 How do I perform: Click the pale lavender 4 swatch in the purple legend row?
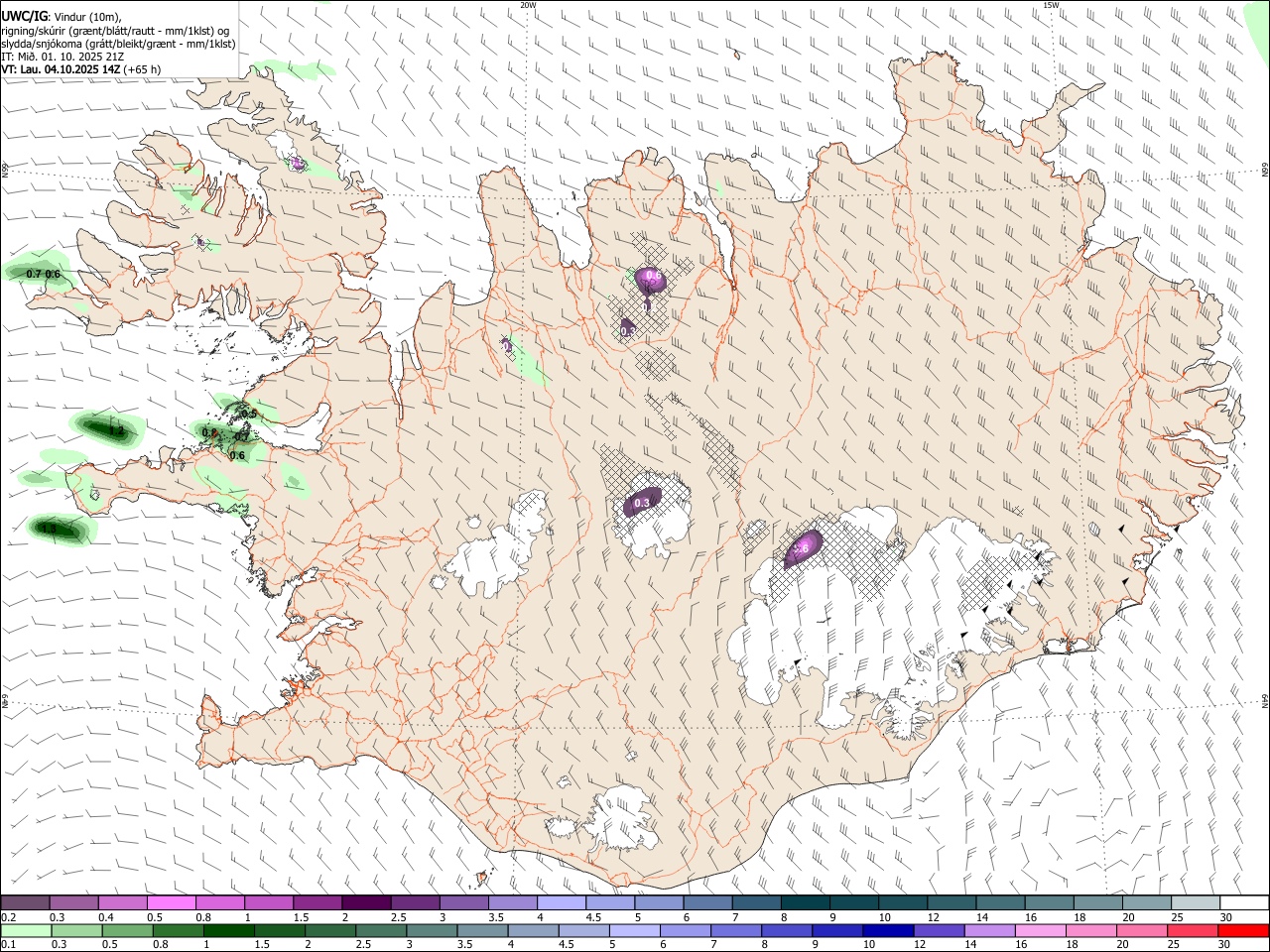coord(562,903)
